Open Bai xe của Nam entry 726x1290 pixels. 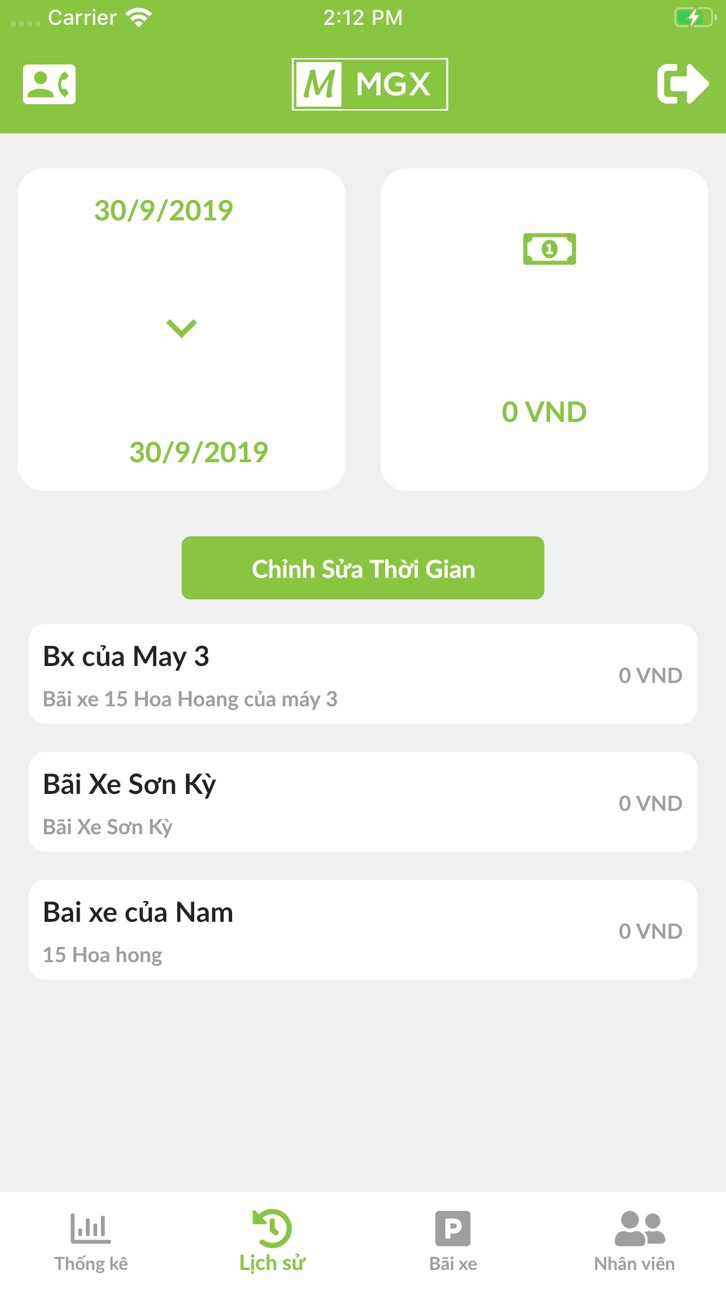pos(363,930)
